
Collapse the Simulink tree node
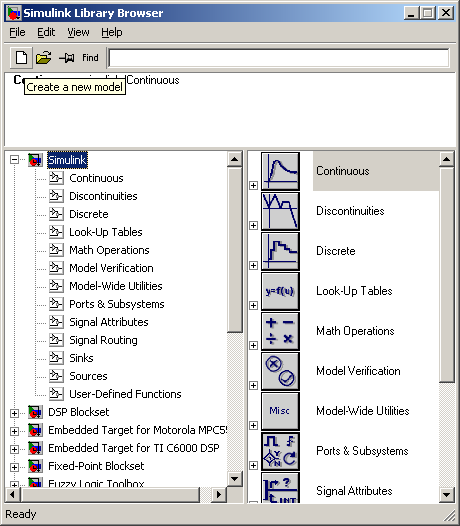click(x=14, y=160)
